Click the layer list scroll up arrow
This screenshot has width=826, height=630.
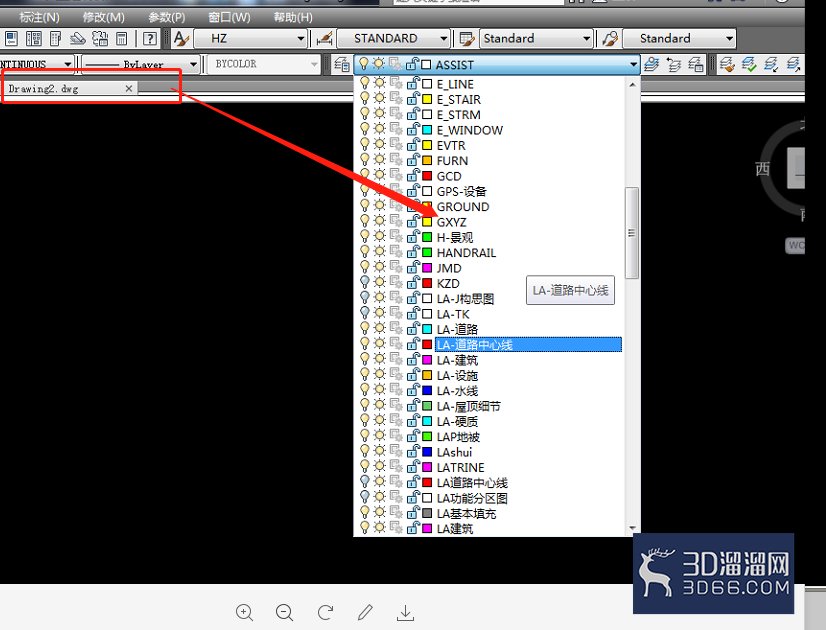click(x=633, y=84)
